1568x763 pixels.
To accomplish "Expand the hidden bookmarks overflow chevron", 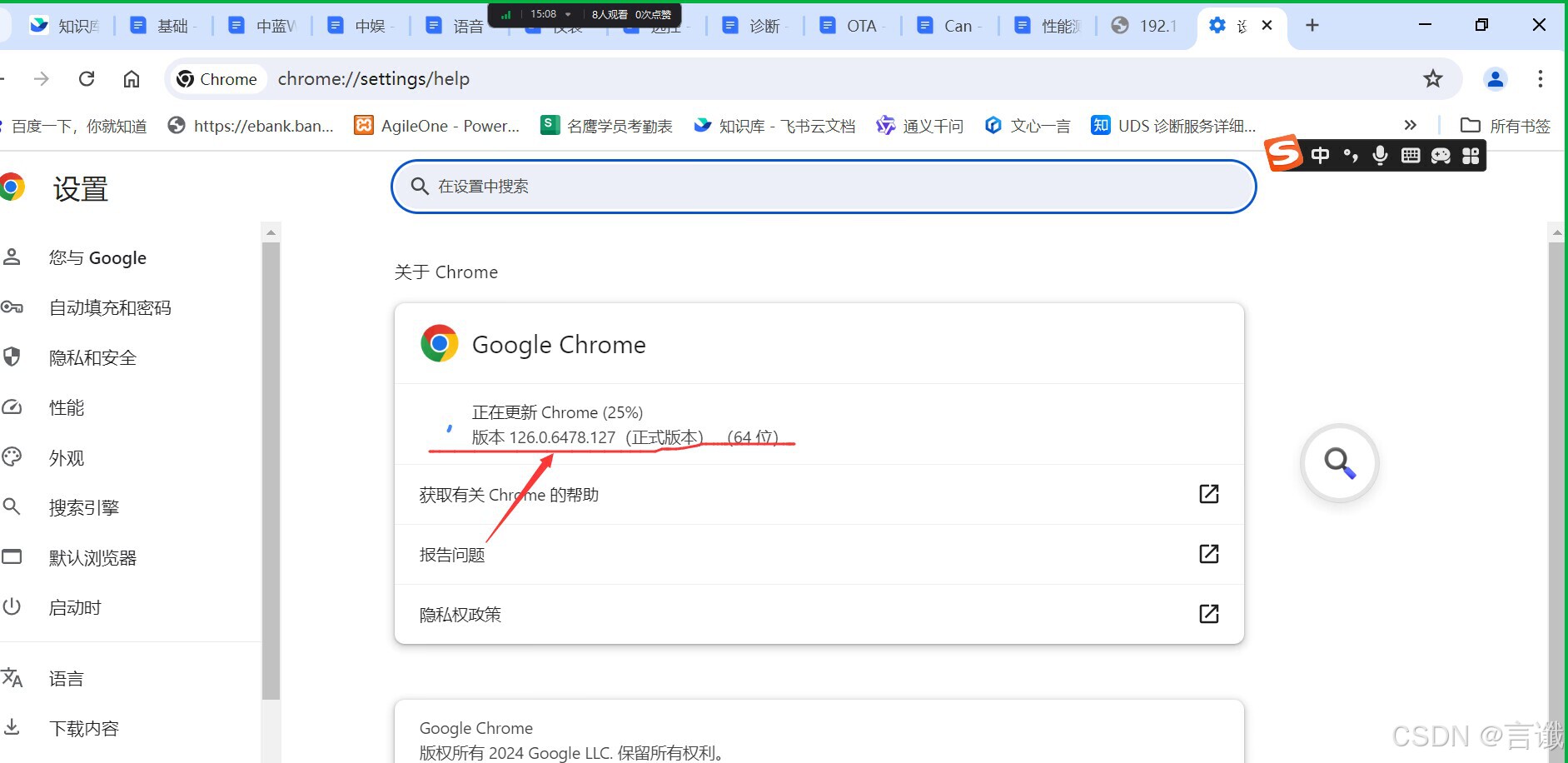I will point(1410,126).
